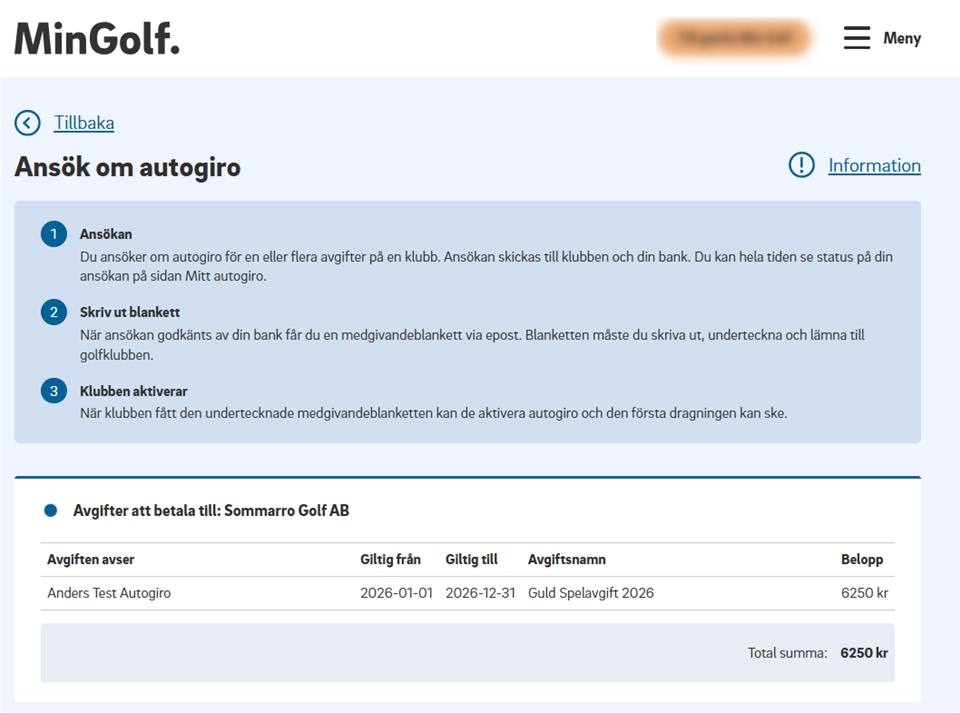Viewport: 960px width, 713px height.
Task: Open the Meny label
Action: (x=901, y=38)
